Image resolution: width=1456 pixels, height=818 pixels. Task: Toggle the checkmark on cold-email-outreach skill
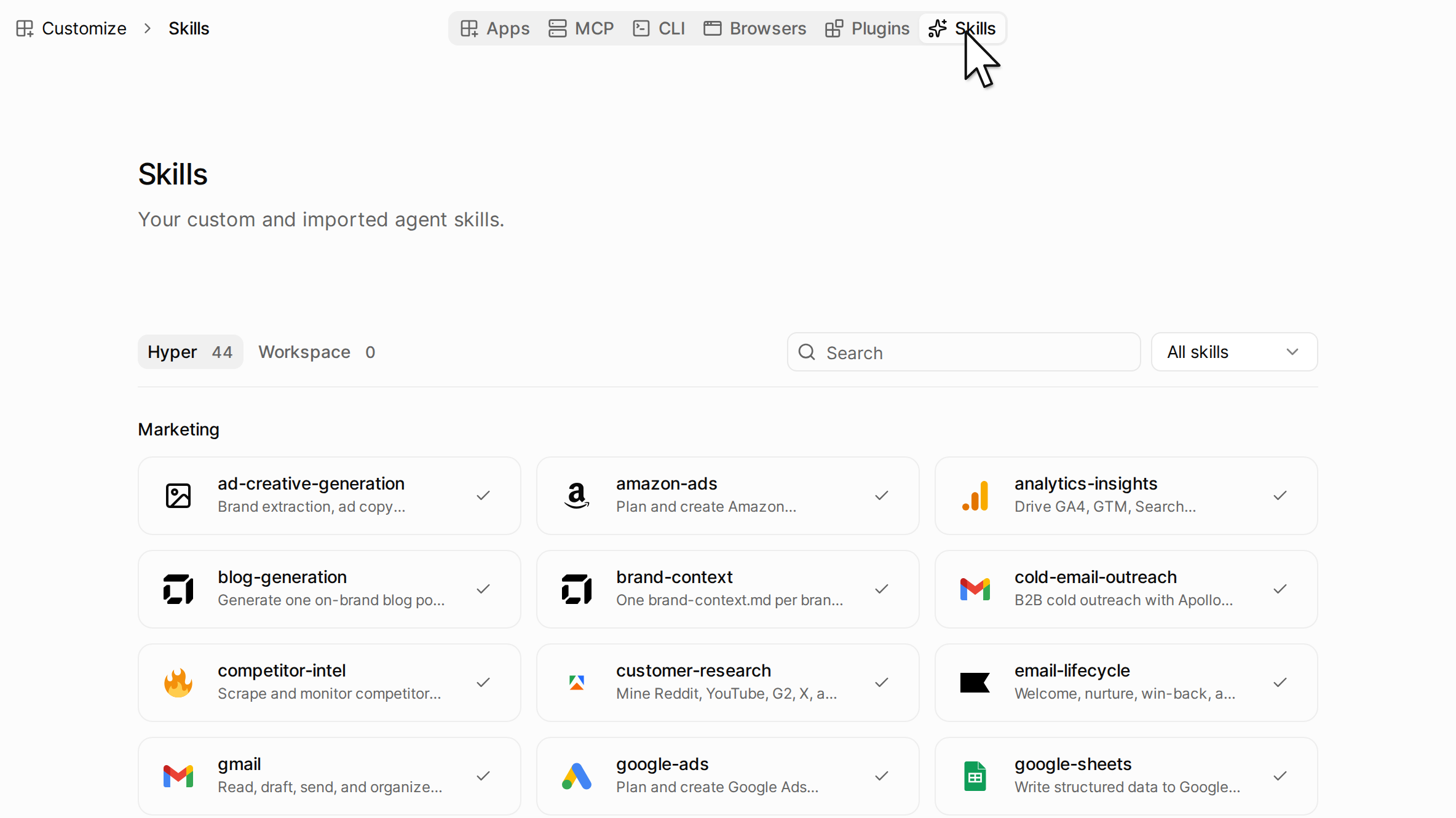(x=1280, y=589)
